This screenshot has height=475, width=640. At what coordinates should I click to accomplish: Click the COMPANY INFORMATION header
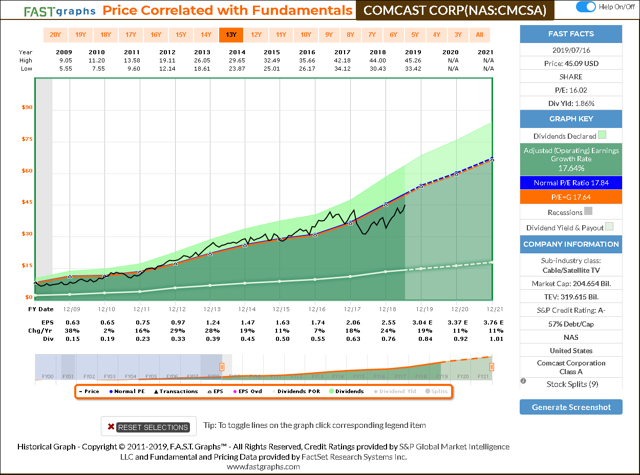[571, 244]
